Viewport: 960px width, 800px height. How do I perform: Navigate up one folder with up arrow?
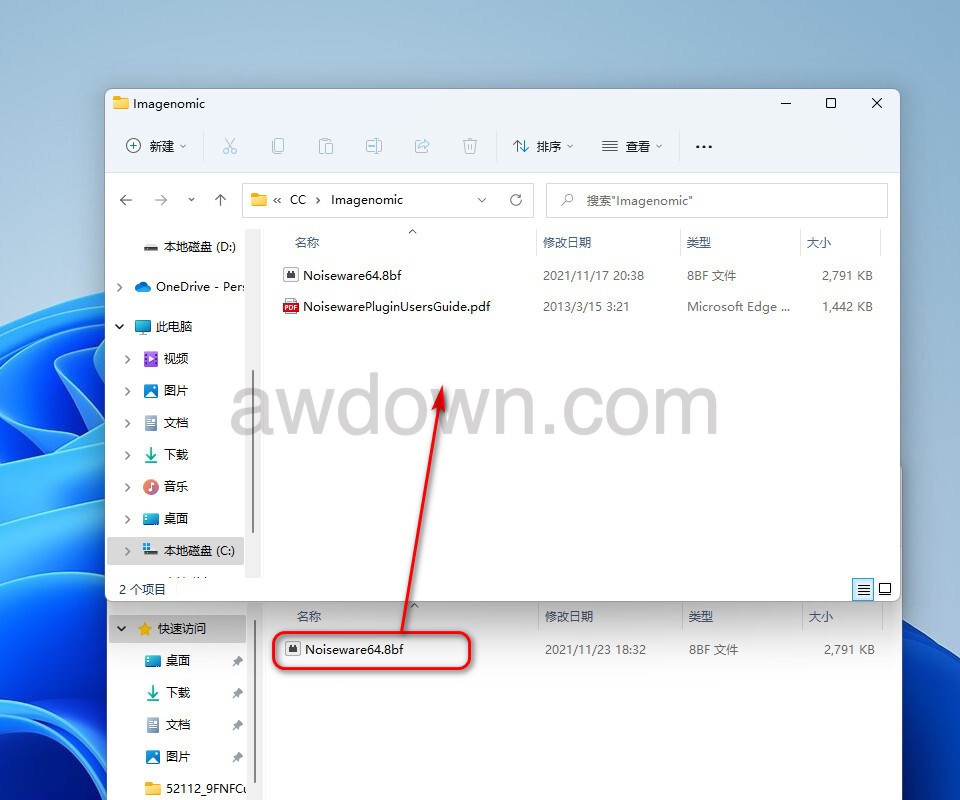pyautogui.click(x=221, y=200)
